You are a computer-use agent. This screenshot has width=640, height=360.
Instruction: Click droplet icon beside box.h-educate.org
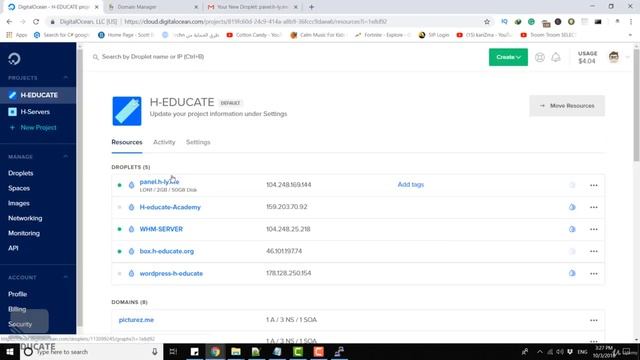[x=131, y=251]
